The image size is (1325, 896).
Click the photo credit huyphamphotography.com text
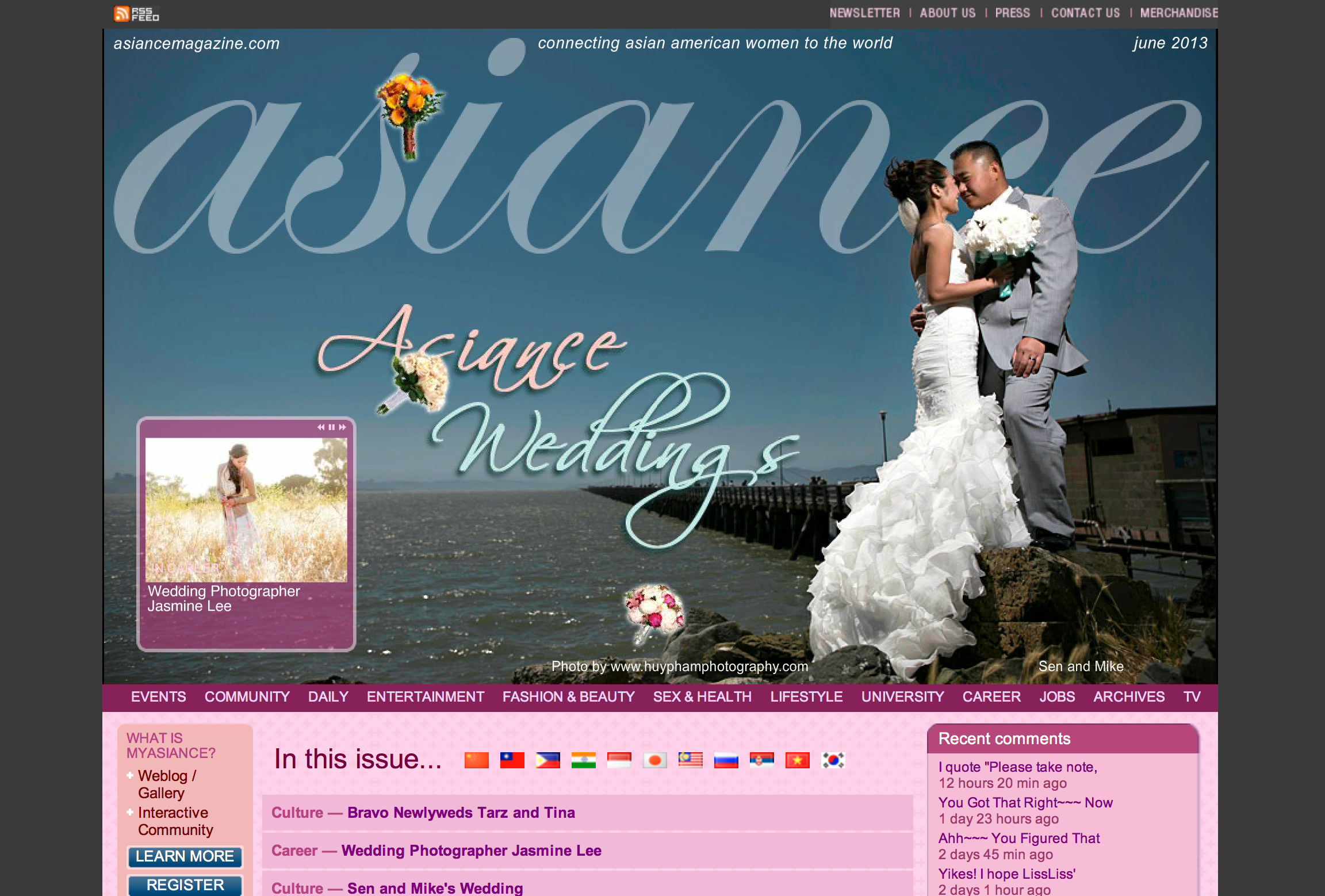[x=680, y=666]
